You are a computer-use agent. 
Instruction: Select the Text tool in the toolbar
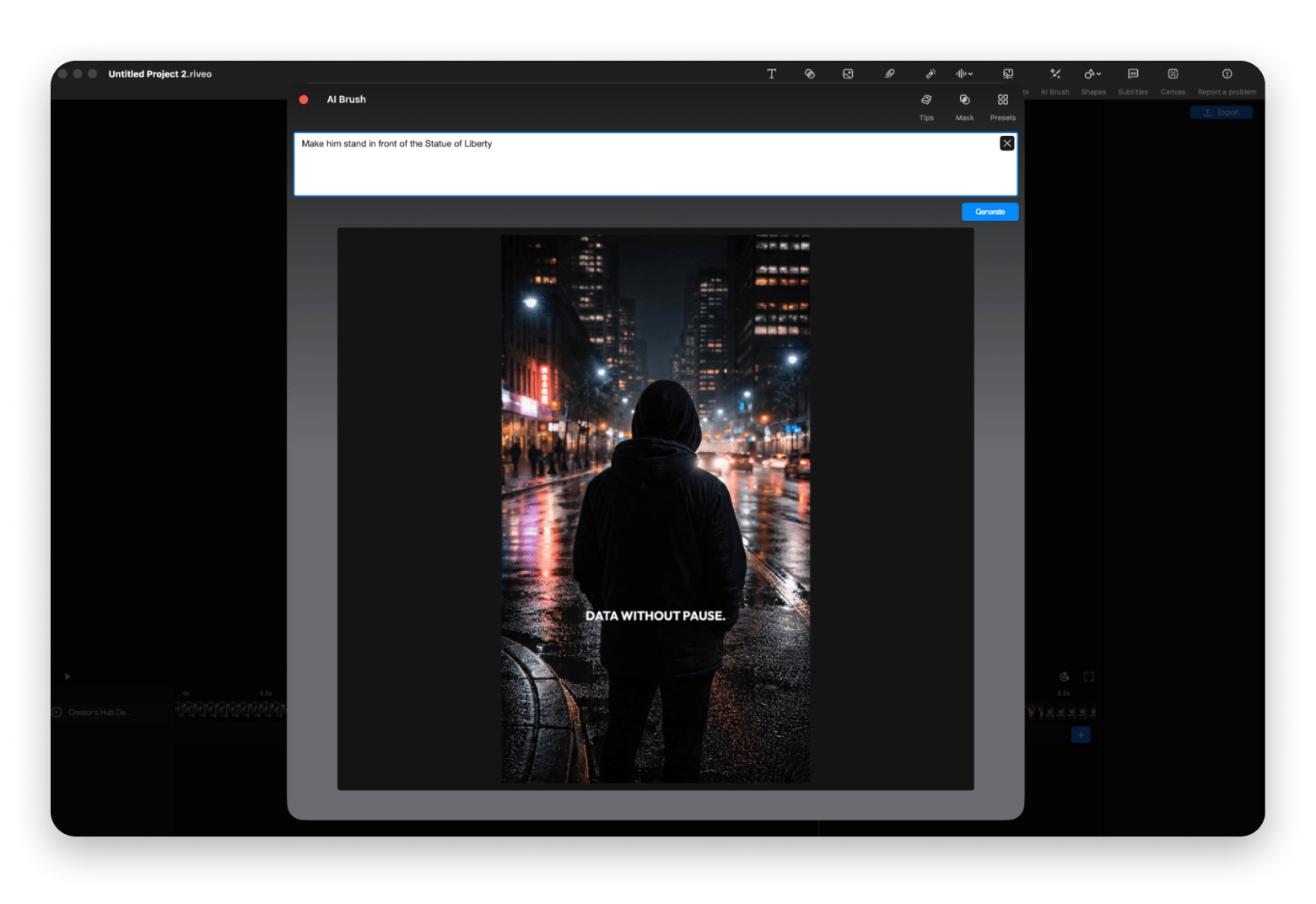(x=771, y=73)
